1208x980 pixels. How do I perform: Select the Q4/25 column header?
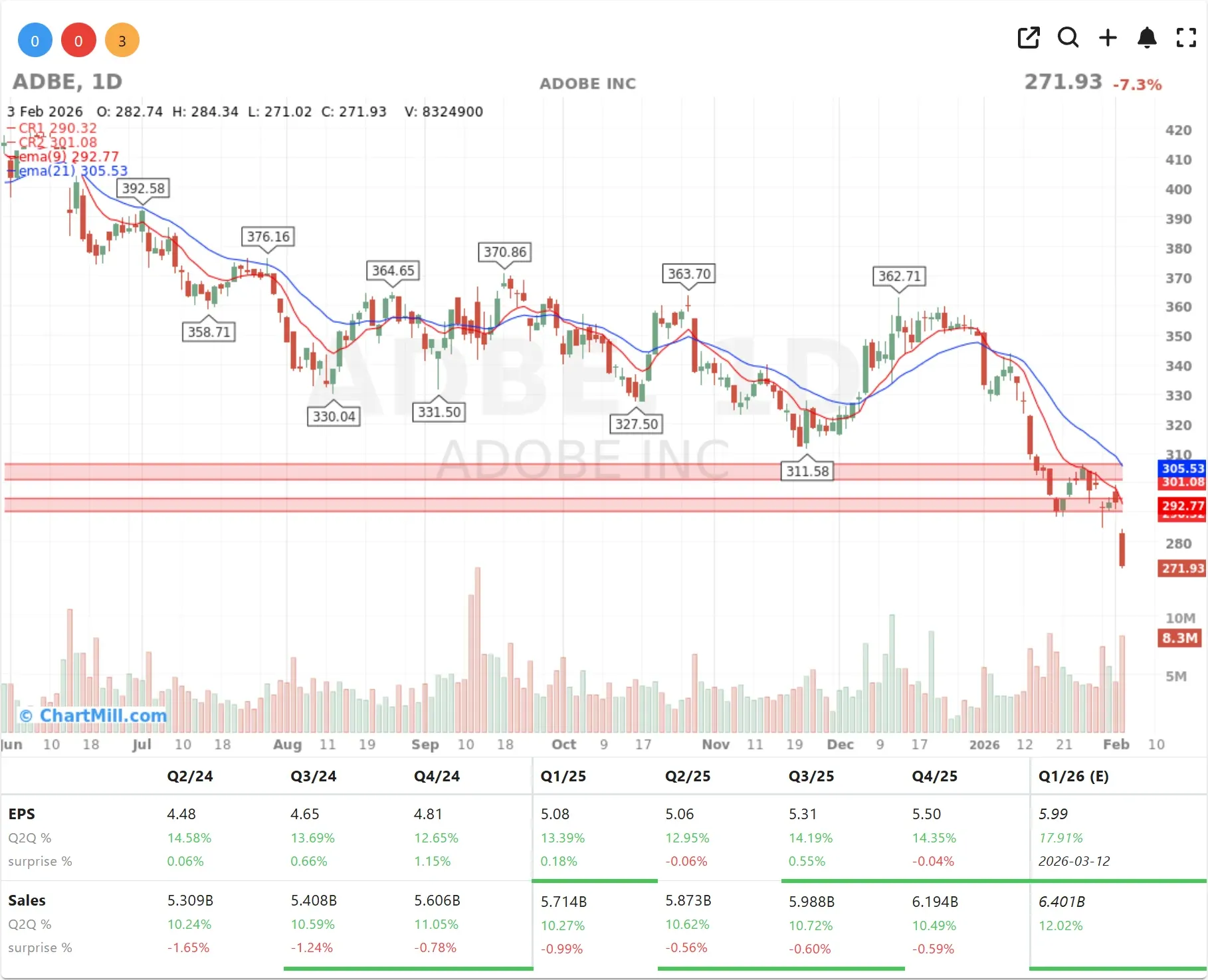pyautogui.click(x=934, y=776)
